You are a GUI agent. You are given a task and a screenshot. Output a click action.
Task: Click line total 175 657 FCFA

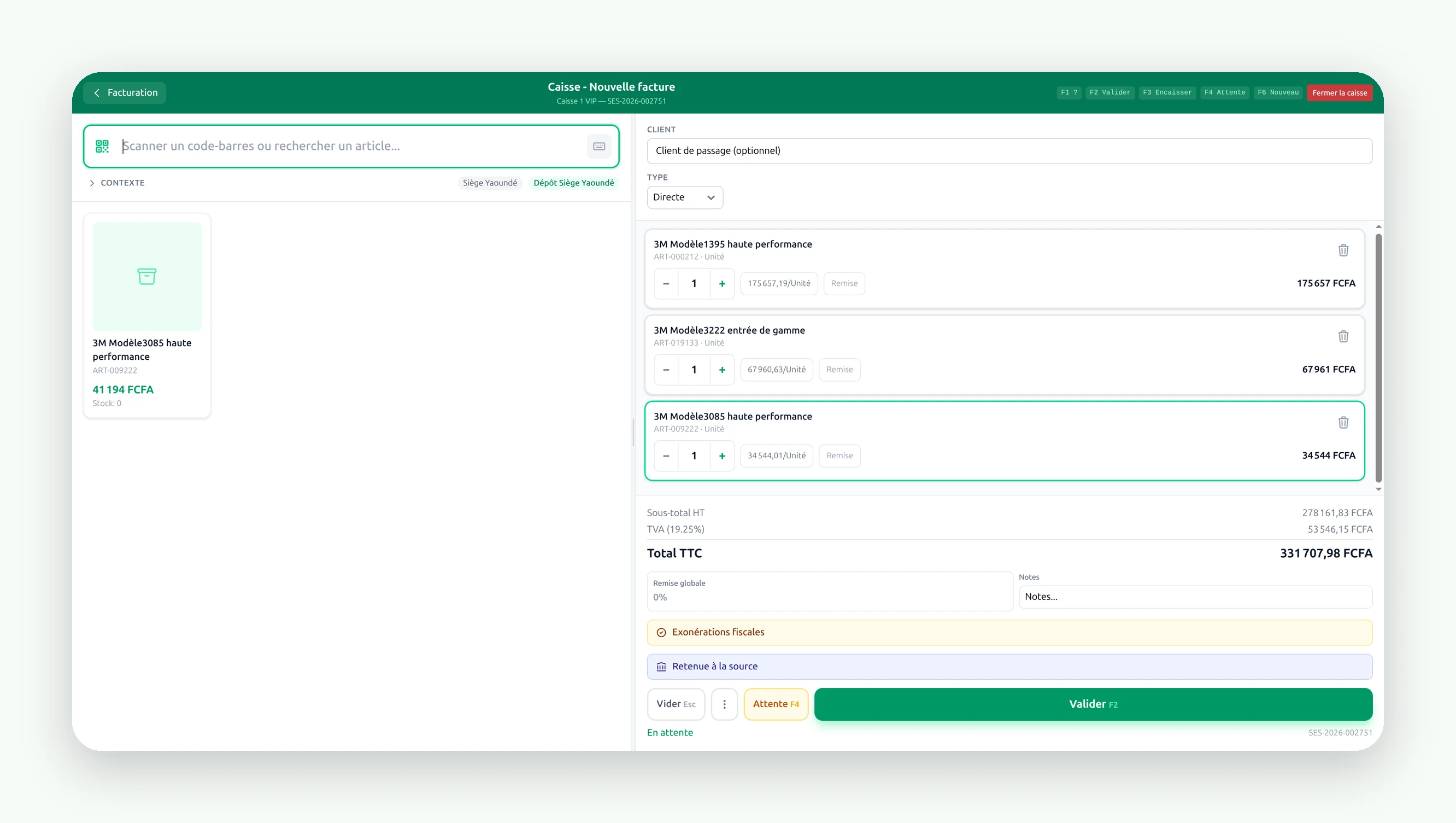pyautogui.click(x=1325, y=283)
